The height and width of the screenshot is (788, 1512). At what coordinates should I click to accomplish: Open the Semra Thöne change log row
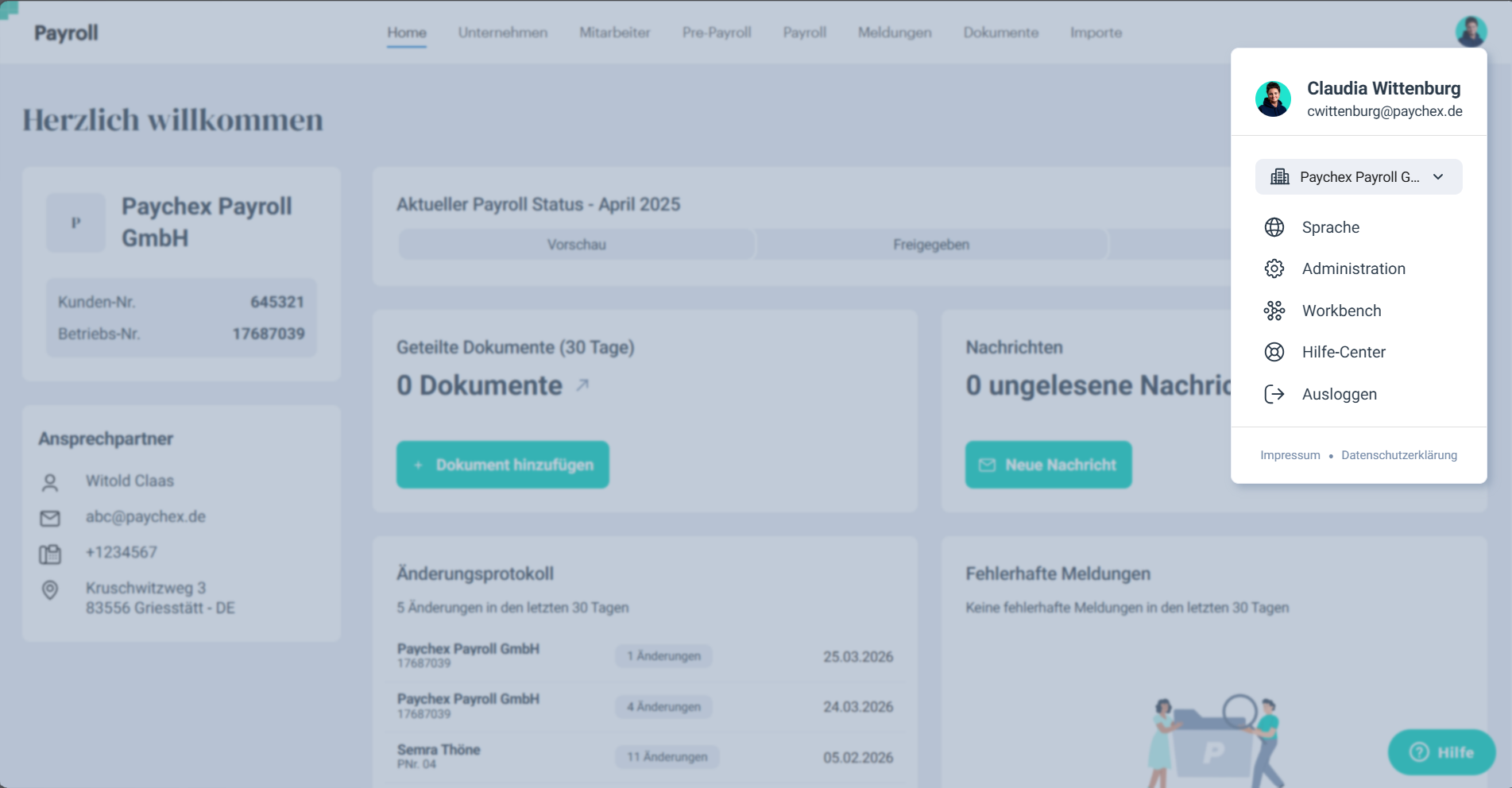point(644,756)
